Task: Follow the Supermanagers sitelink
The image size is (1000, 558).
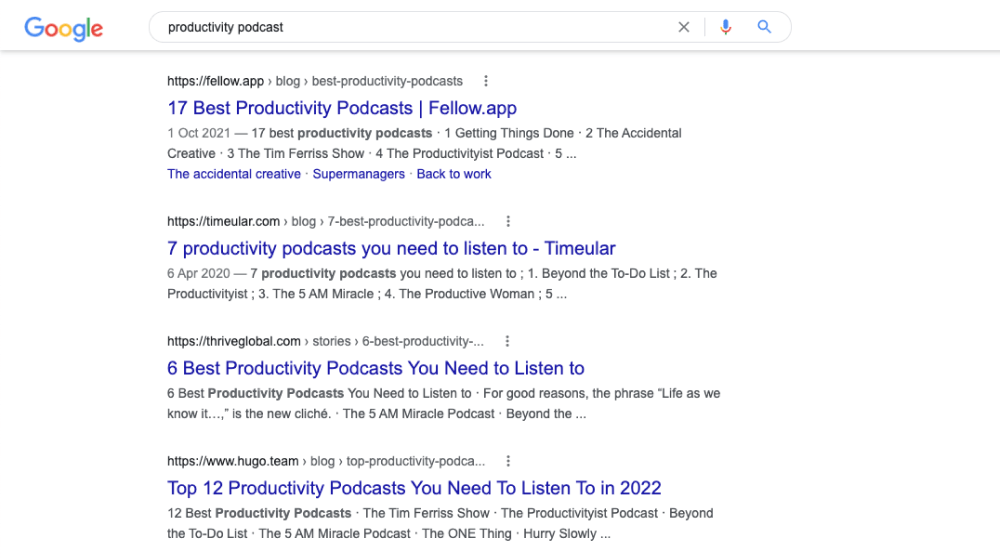Action: 358,174
